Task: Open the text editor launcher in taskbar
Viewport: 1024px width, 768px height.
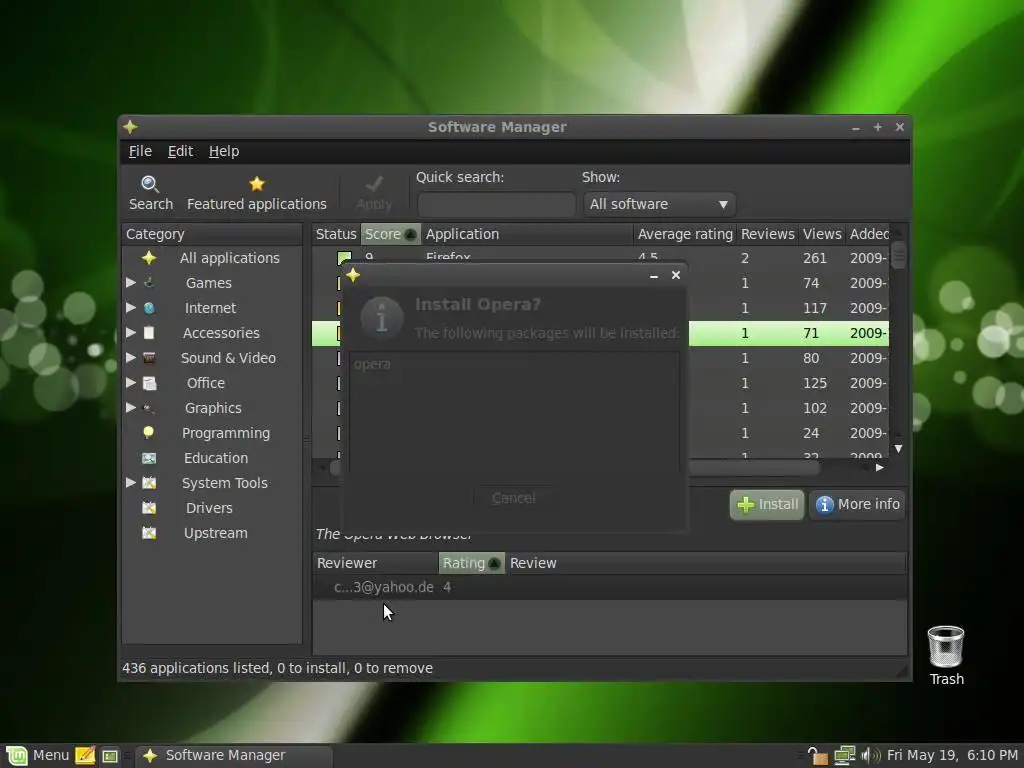Action: pos(85,756)
